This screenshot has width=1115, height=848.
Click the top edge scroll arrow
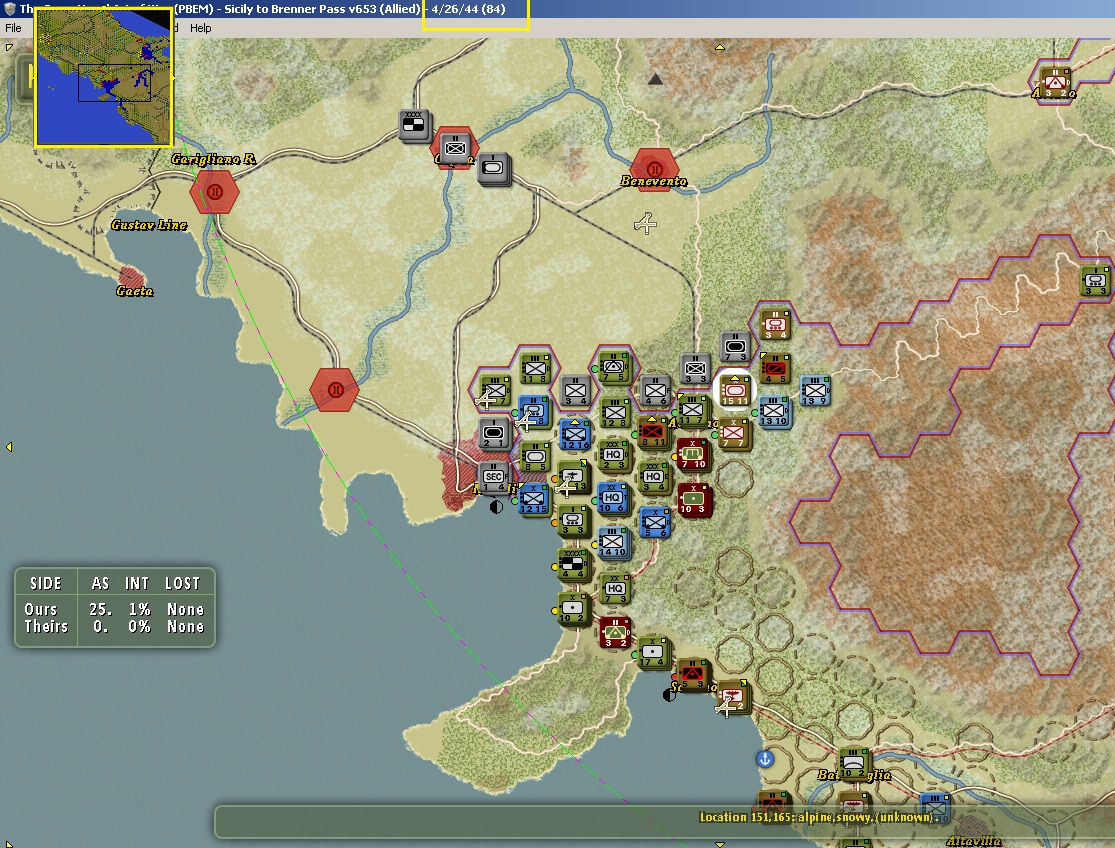[720, 47]
